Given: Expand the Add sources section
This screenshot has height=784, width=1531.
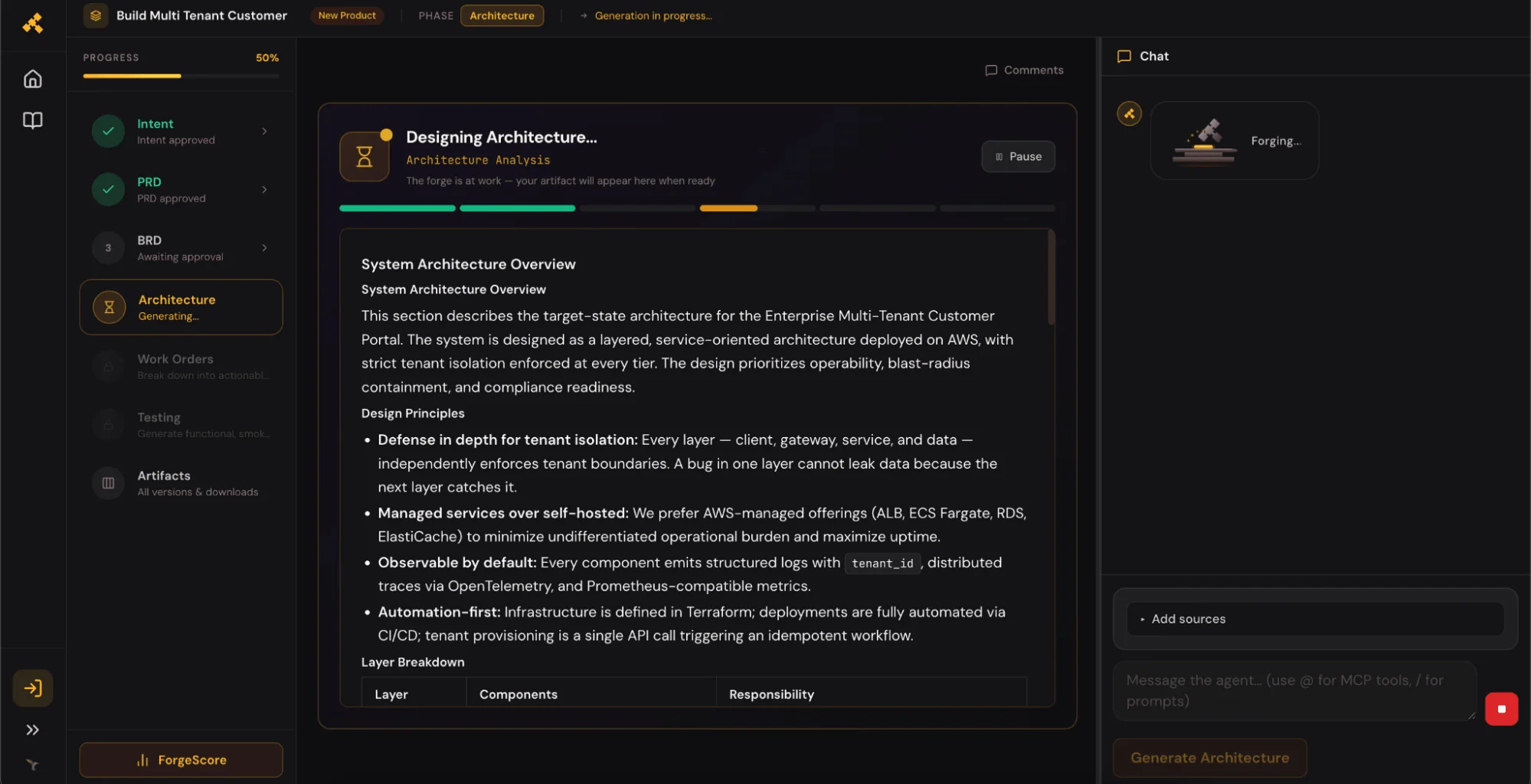Looking at the screenshot, I should tap(1314, 619).
